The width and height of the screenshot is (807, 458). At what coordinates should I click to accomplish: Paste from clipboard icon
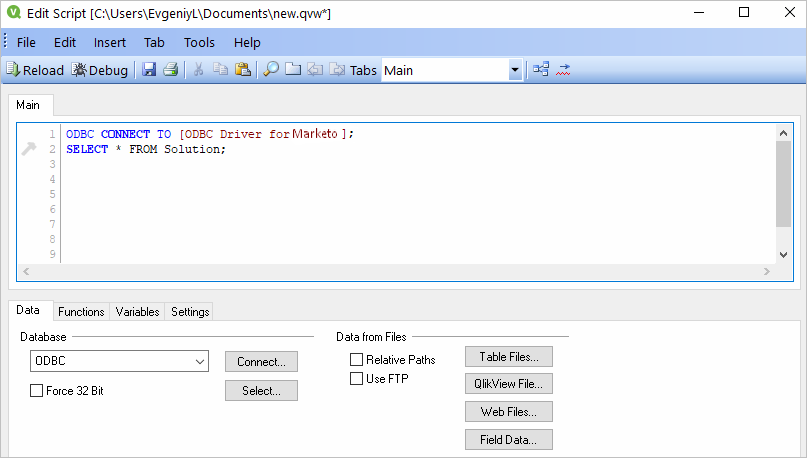(242, 69)
